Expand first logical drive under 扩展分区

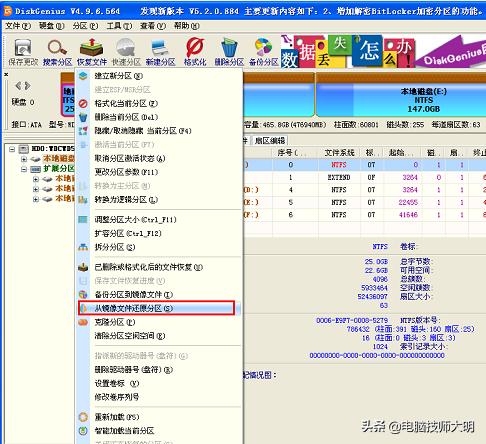36,179
